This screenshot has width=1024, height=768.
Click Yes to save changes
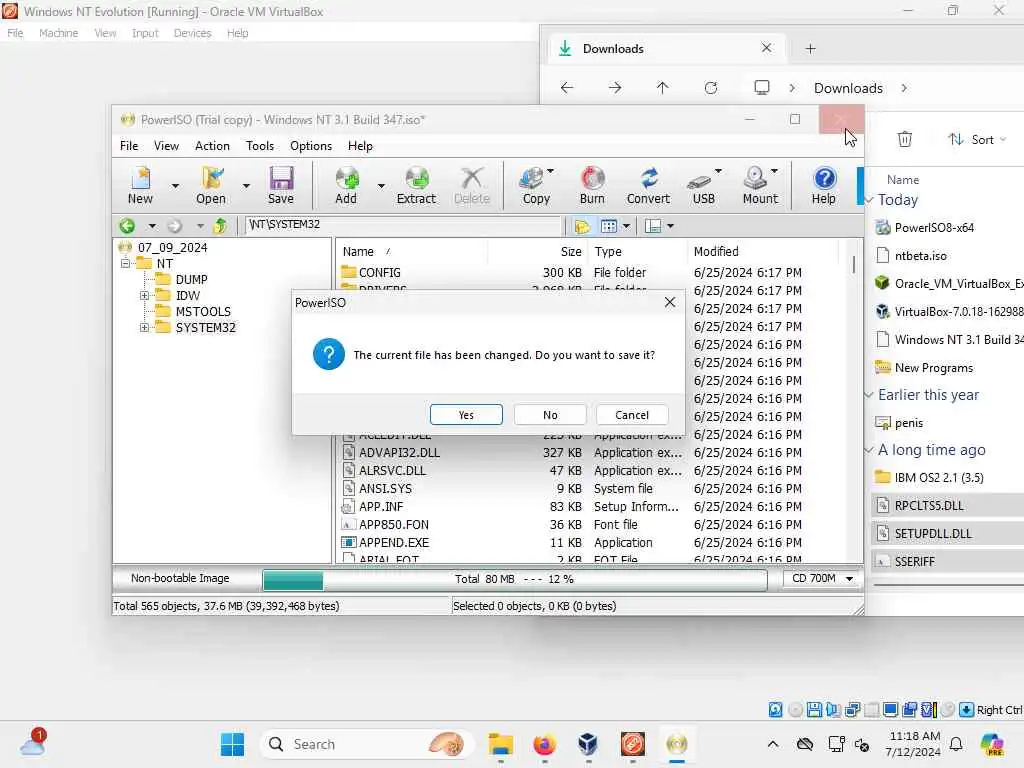pos(466,415)
